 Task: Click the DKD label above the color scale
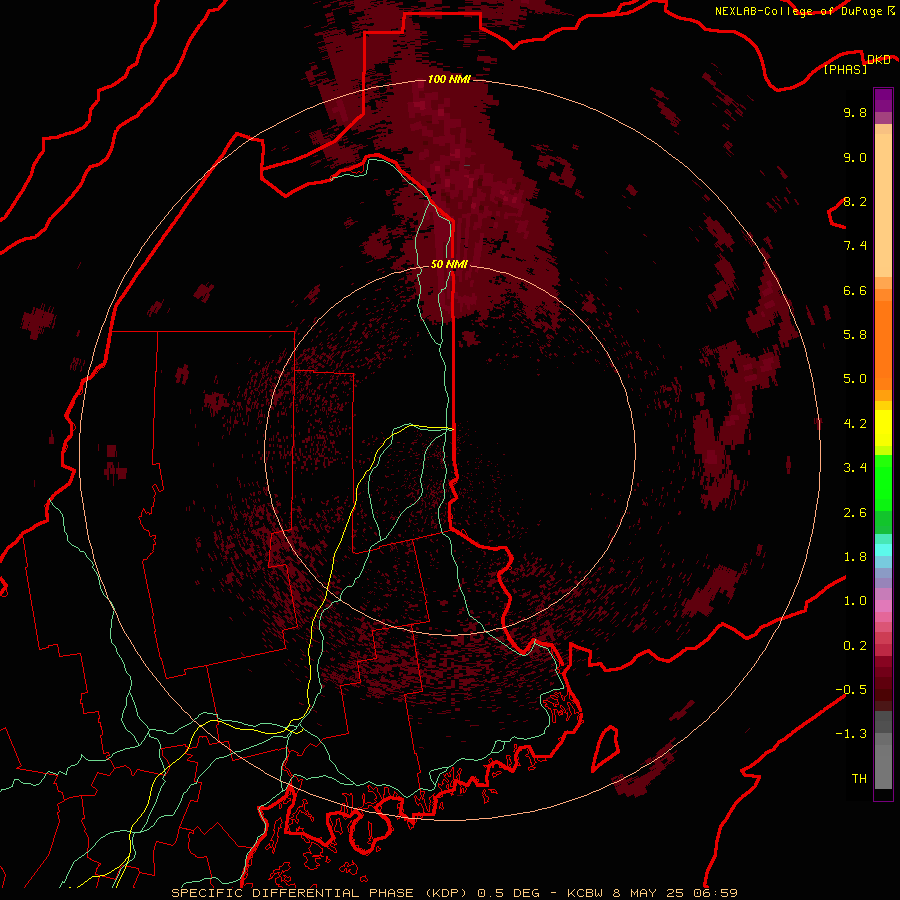878,59
